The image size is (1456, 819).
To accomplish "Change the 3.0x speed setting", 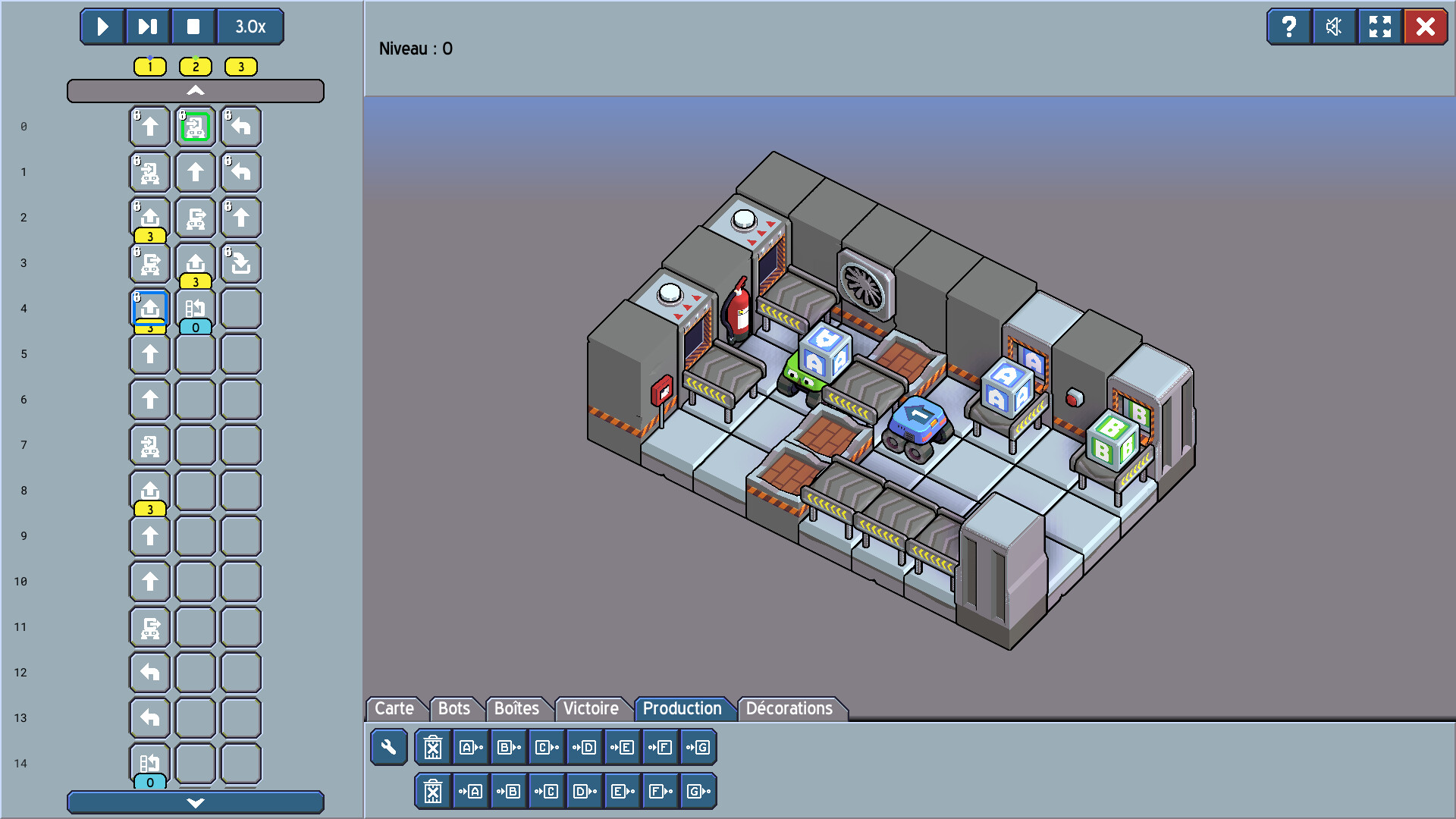I will [250, 27].
